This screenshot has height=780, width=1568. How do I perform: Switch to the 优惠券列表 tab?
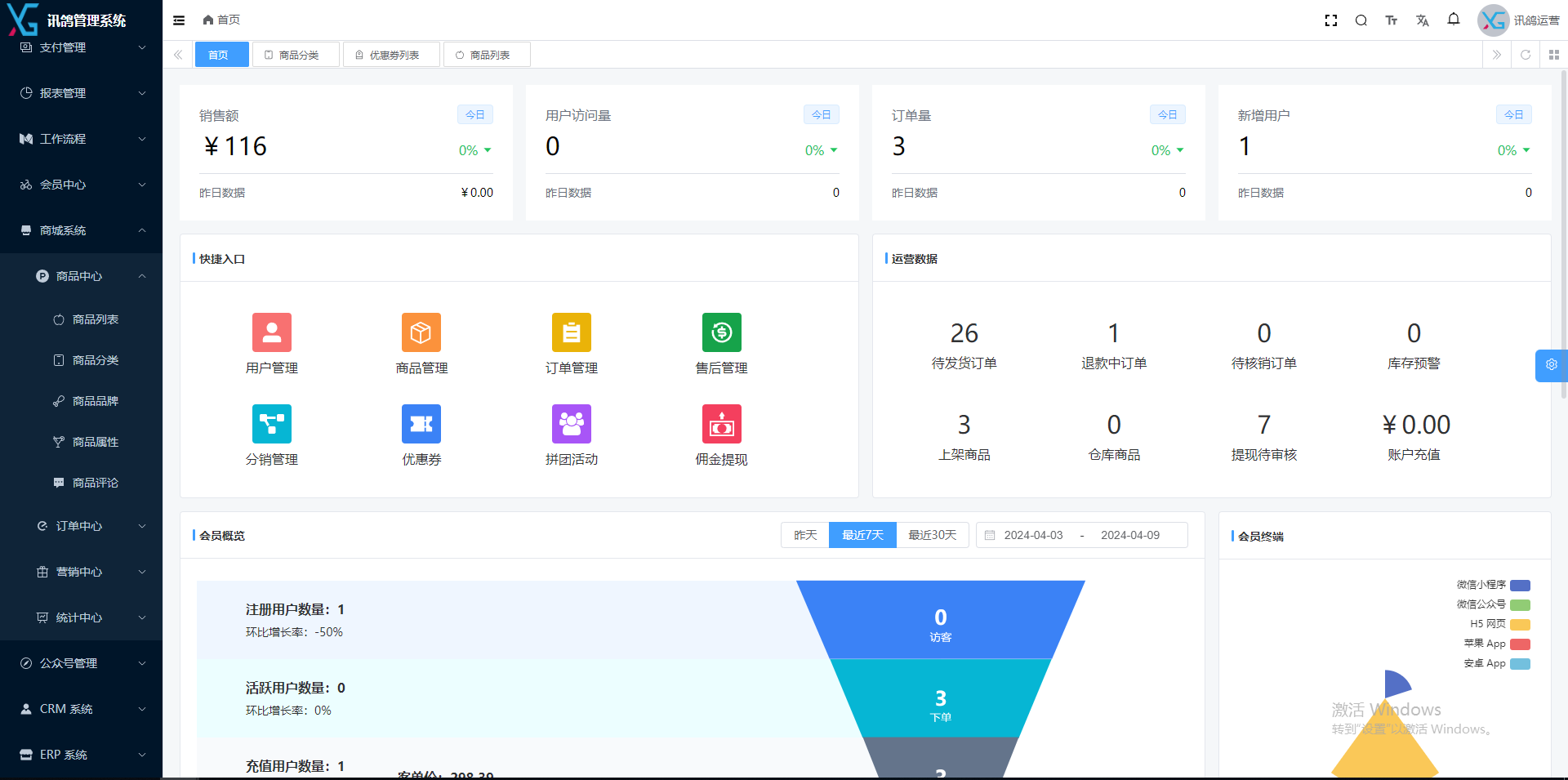(x=391, y=55)
